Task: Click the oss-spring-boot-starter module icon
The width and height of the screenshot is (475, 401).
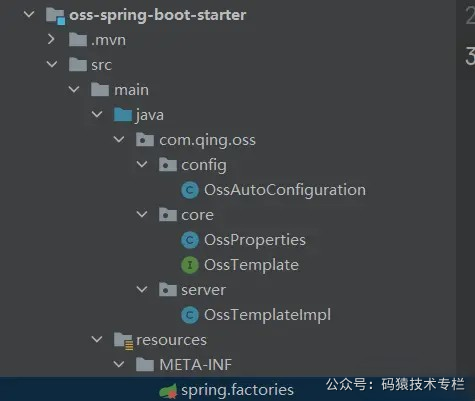Action: point(55,16)
